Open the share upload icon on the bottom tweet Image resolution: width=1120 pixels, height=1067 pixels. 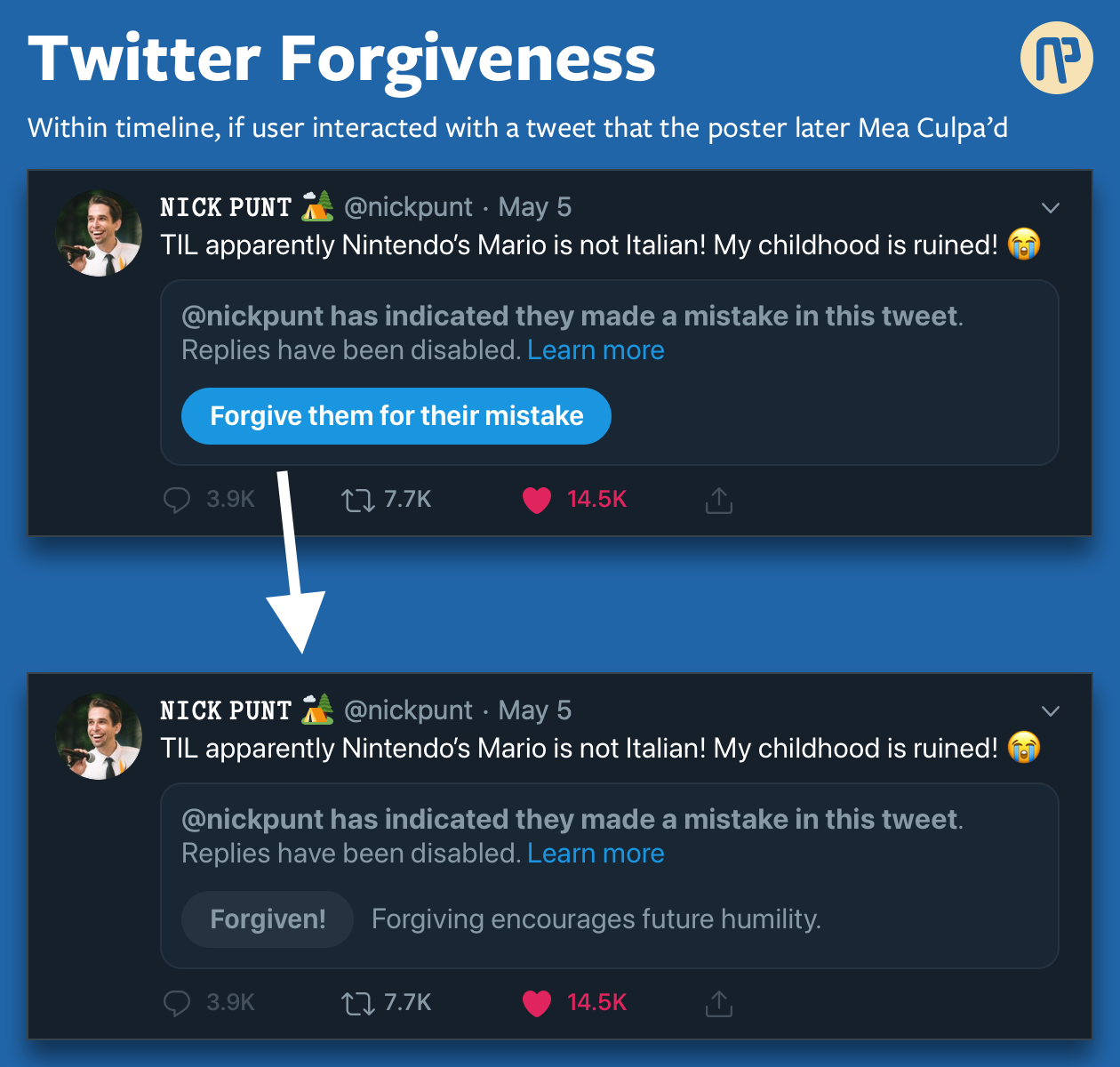(x=719, y=1003)
